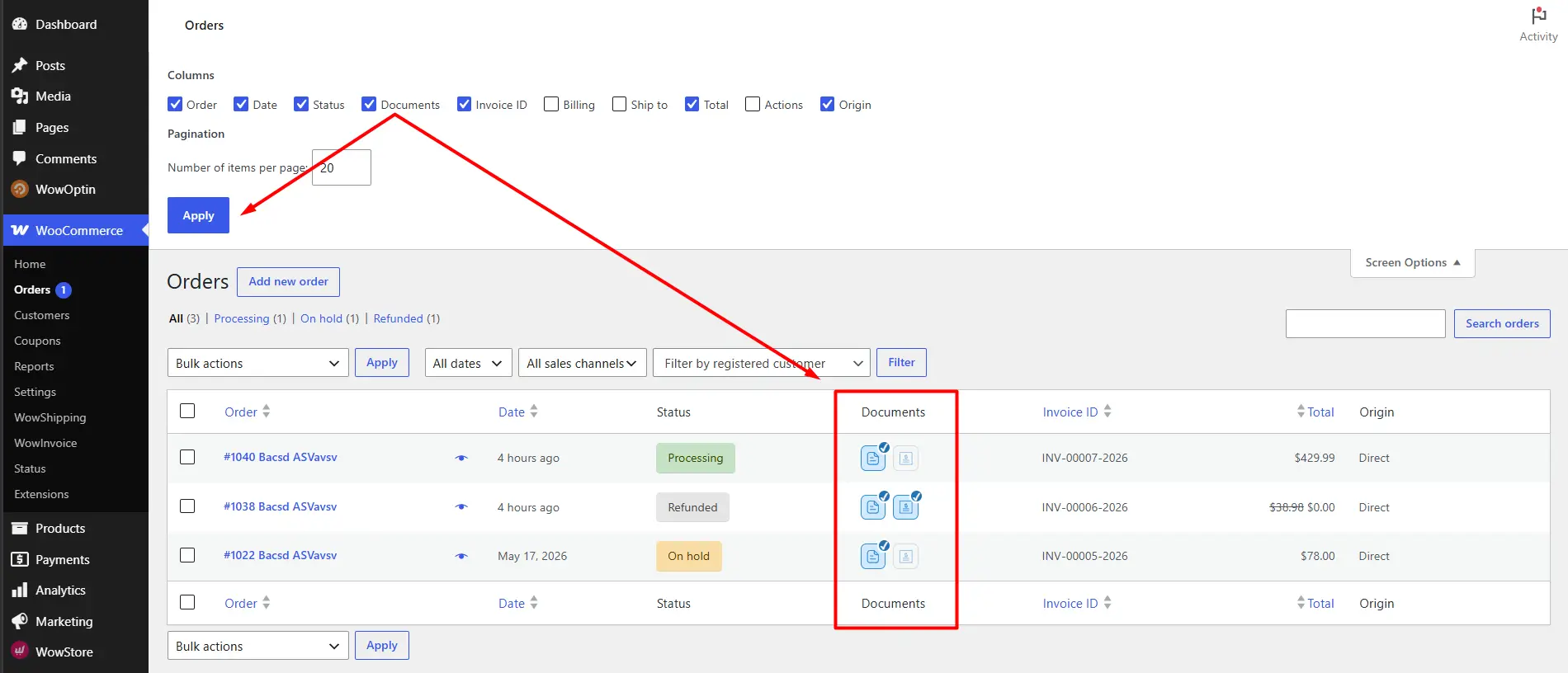
Task: Click the Analytics bar chart icon
Action: [x=20, y=591]
